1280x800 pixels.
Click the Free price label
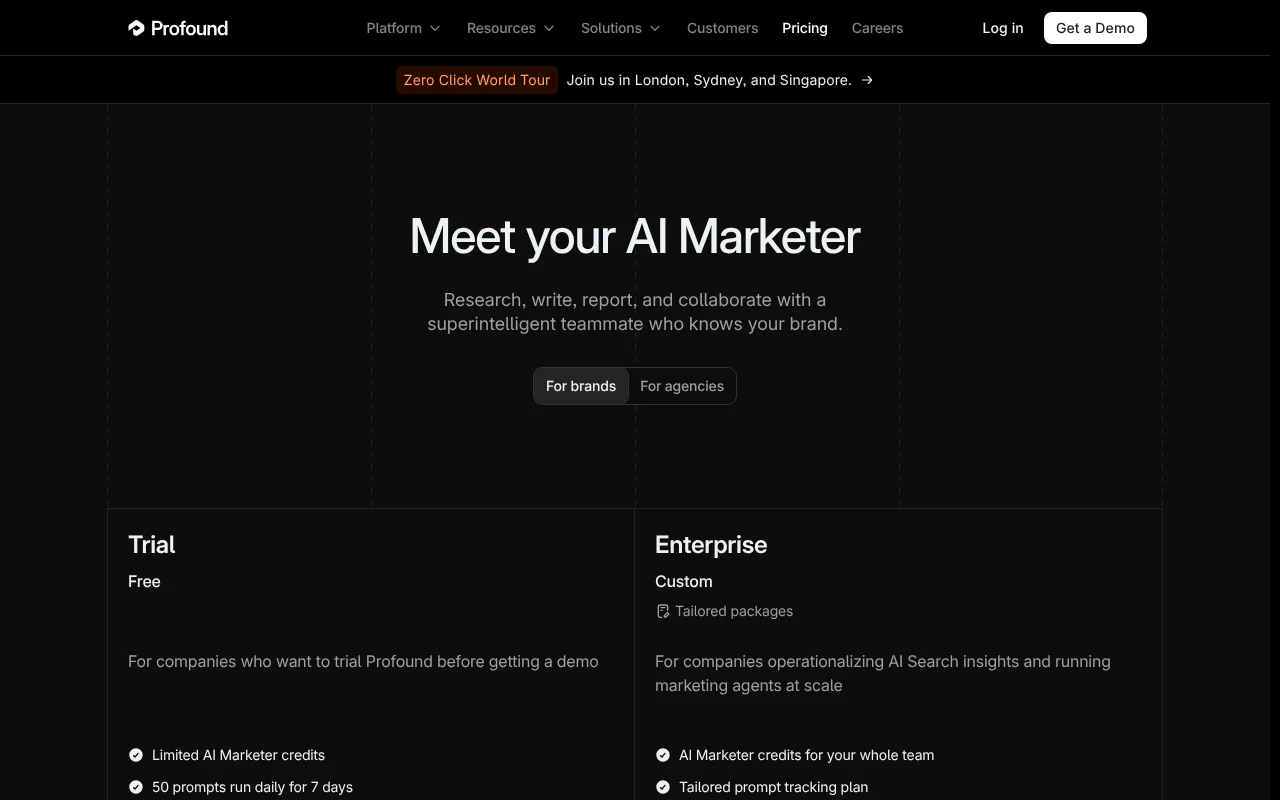[x=144, y=581]
